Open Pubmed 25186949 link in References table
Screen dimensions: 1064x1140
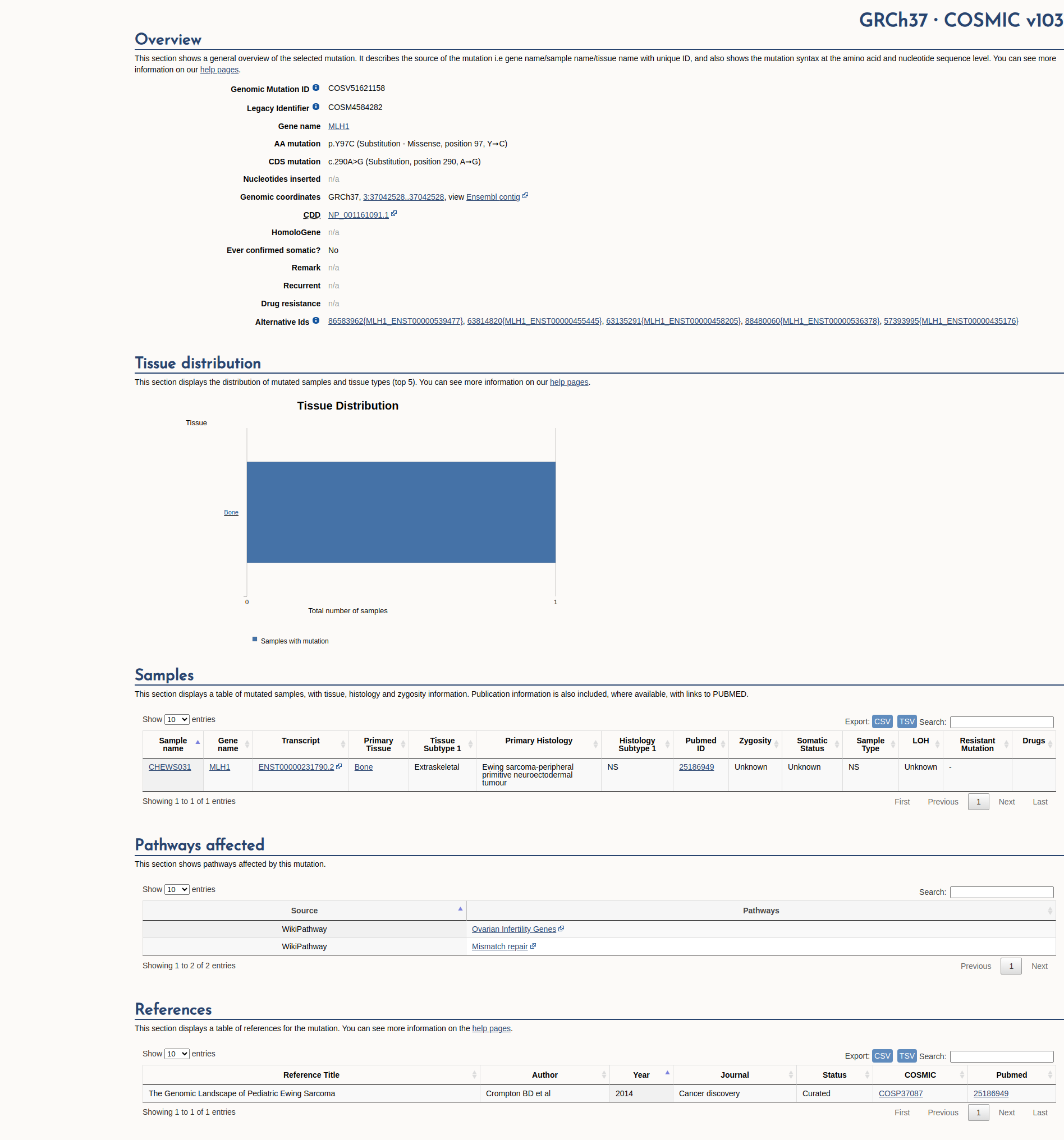pos(990,1093)
